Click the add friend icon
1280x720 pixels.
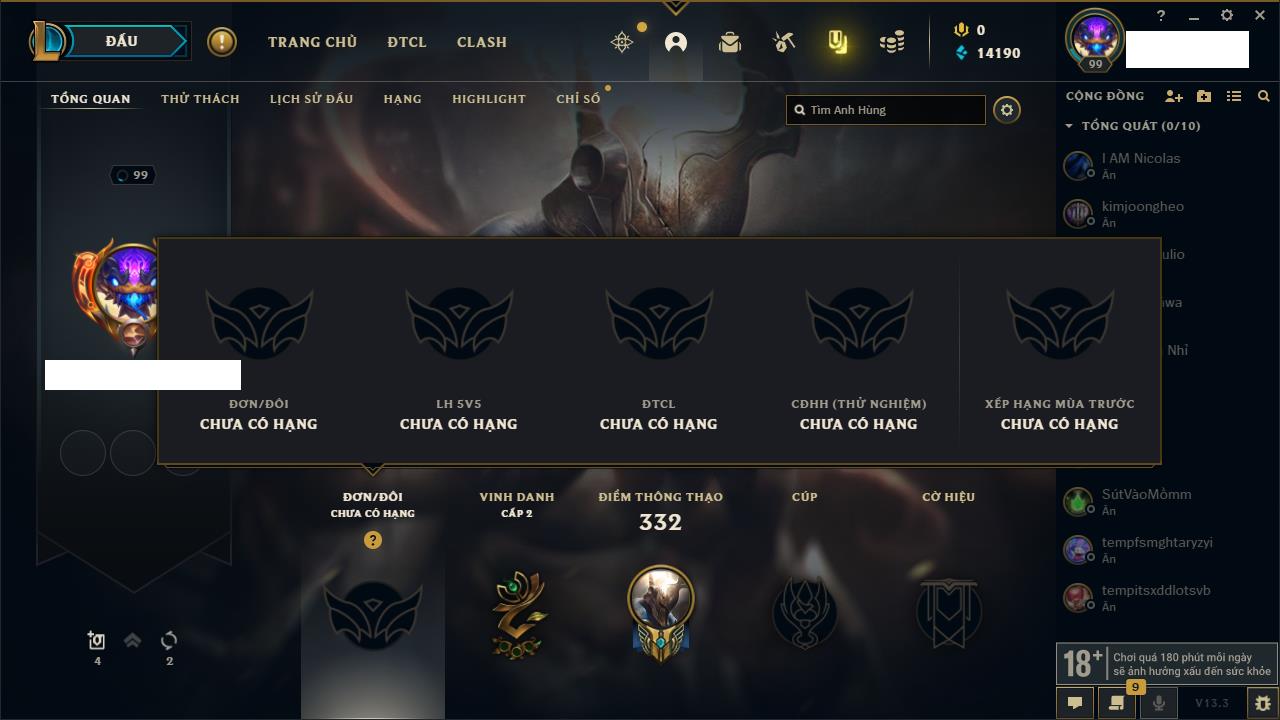click(1174, 96)
